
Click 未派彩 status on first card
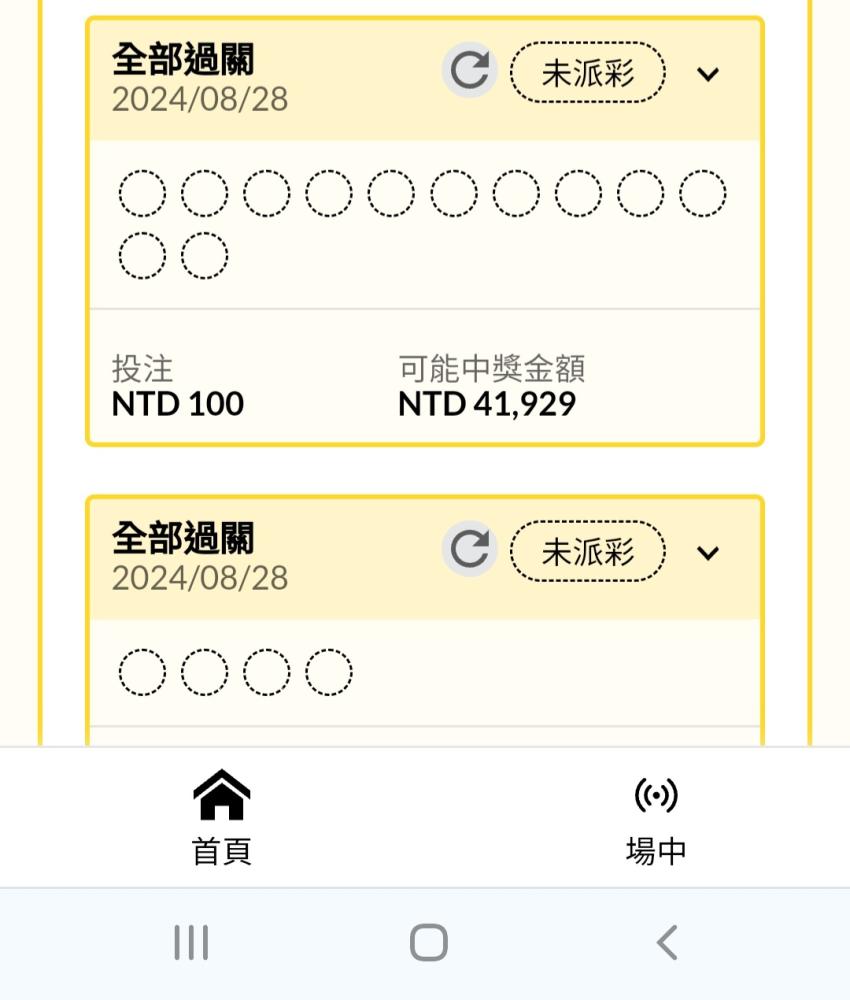(x=587, y=73)
